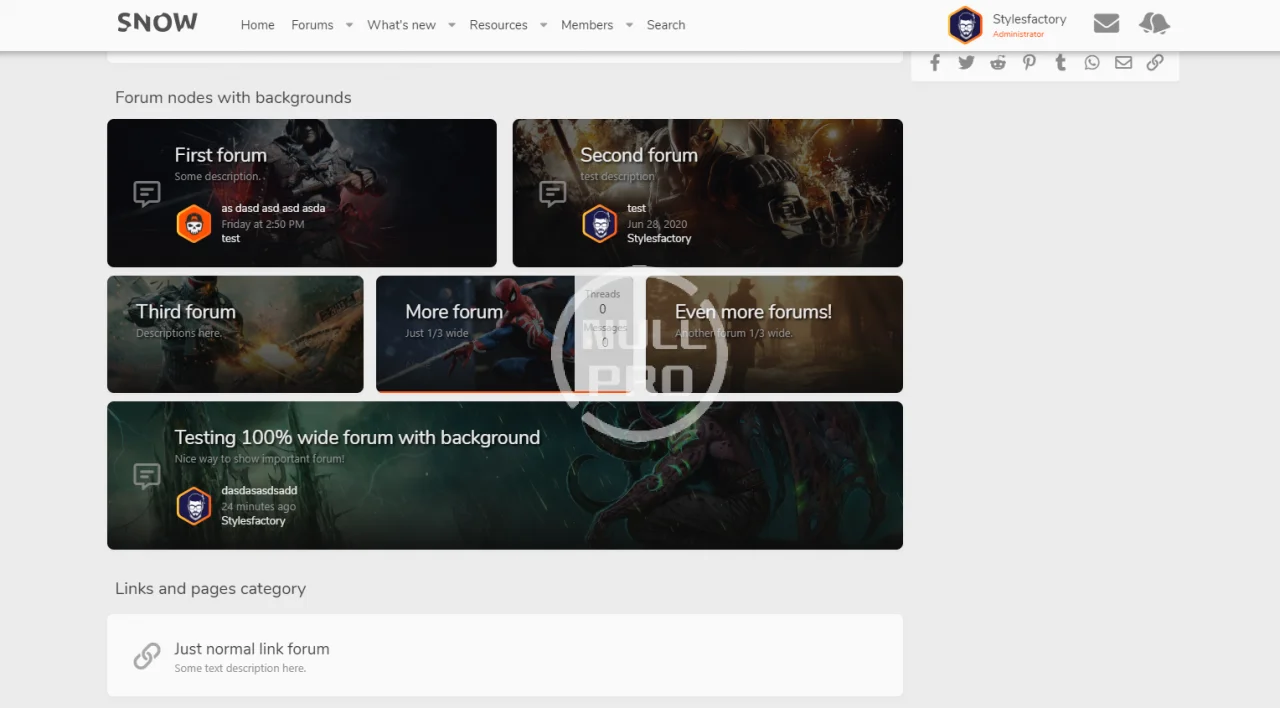Open the Search menu item
The height and width of the screenshot is (708, 1280).
(x=666, y=25)
